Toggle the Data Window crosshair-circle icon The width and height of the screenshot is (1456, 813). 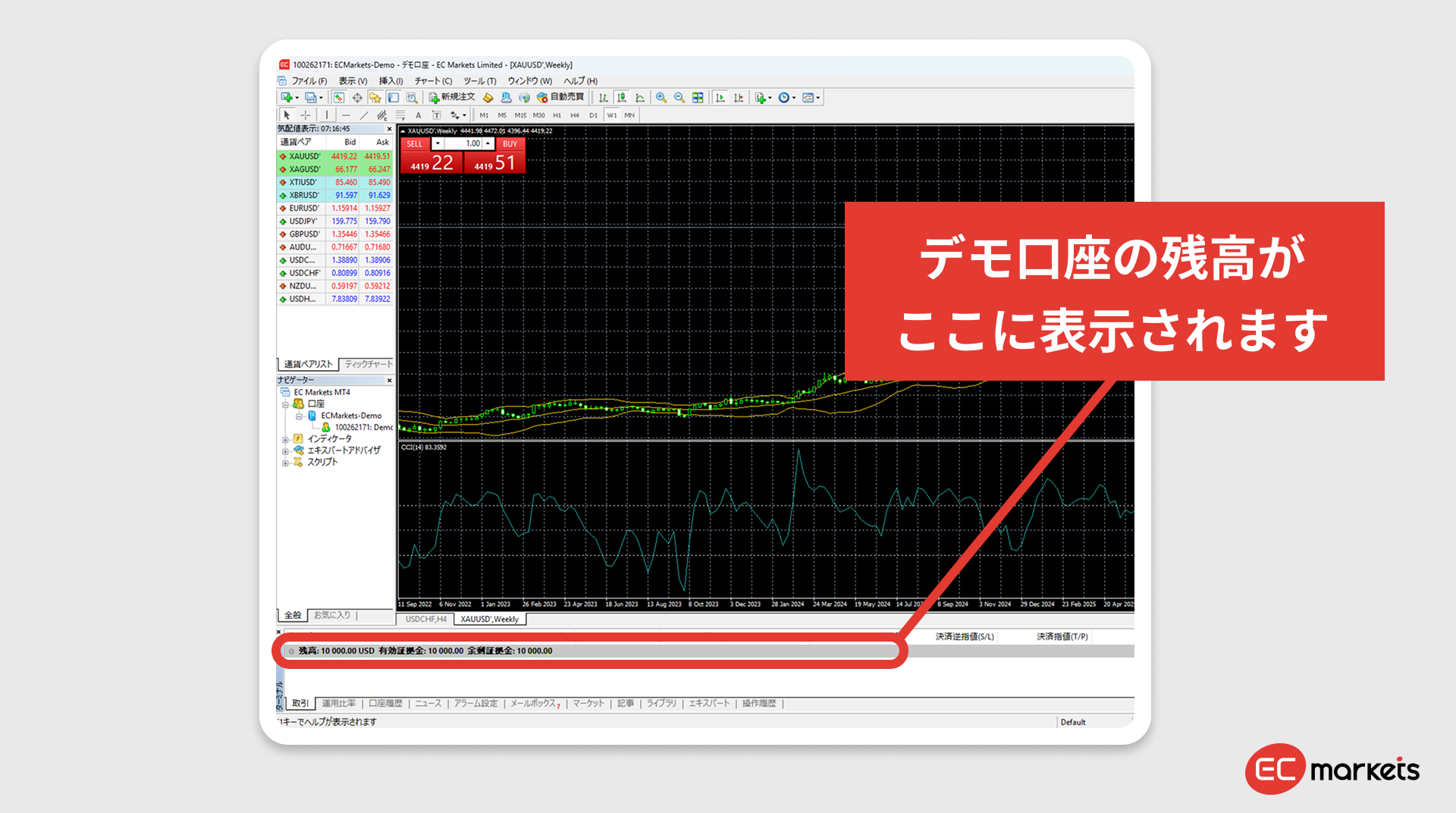[x=357, y=97]
